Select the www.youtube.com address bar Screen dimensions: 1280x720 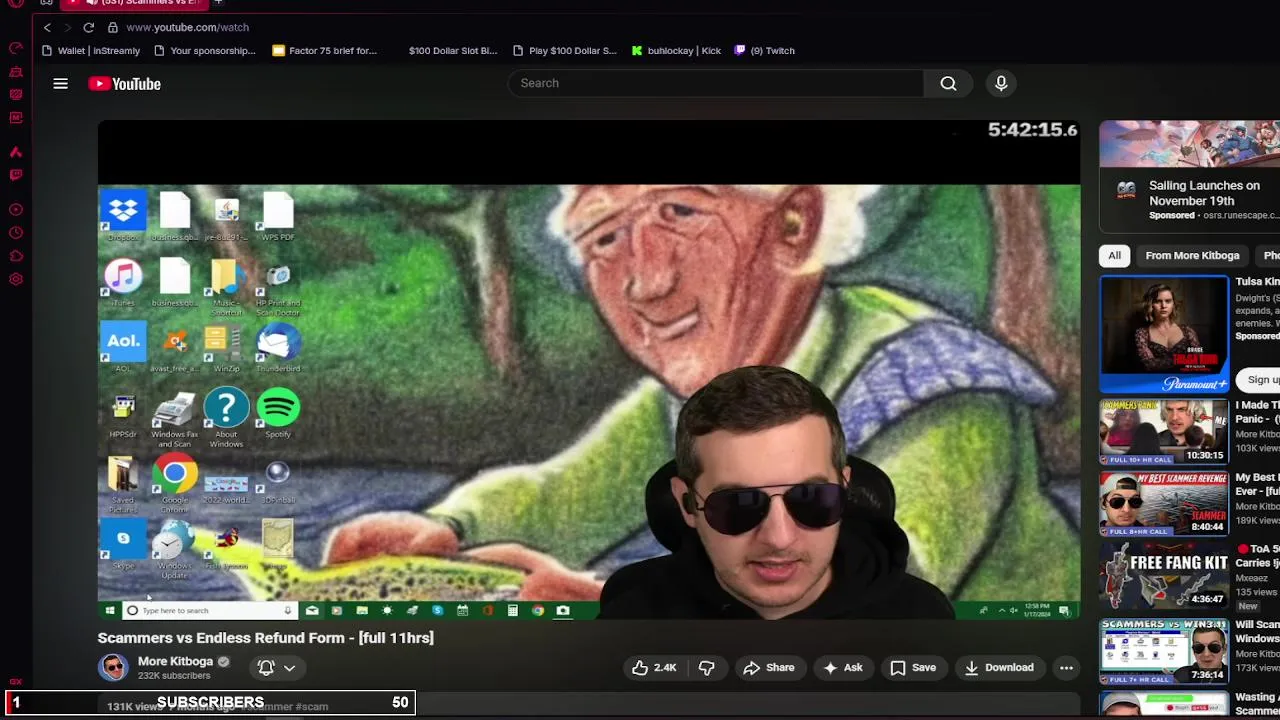(188, 27)
